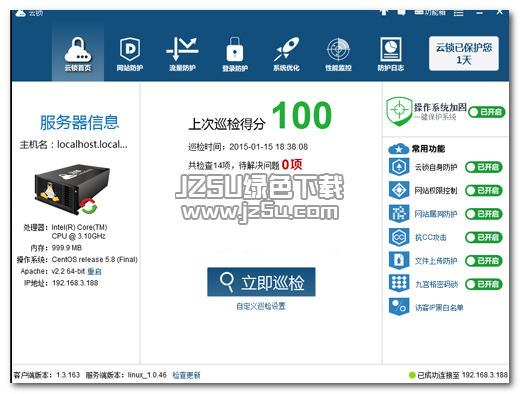Click the 网站权限控制 label
The width and height of the screenshot is (520, 394).
436,191
